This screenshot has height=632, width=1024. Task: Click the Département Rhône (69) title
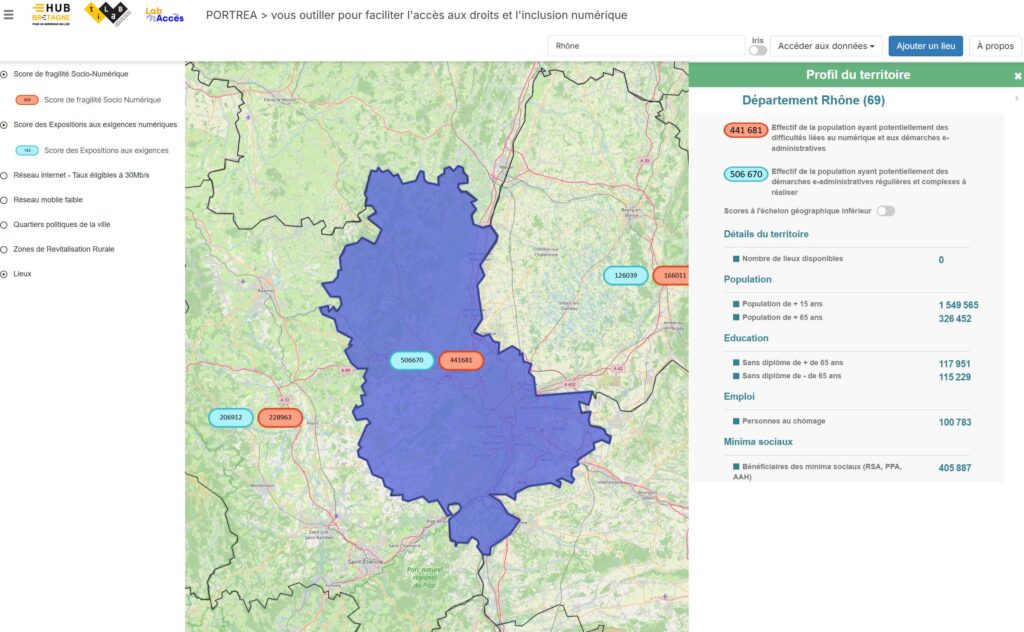[814, 100]
